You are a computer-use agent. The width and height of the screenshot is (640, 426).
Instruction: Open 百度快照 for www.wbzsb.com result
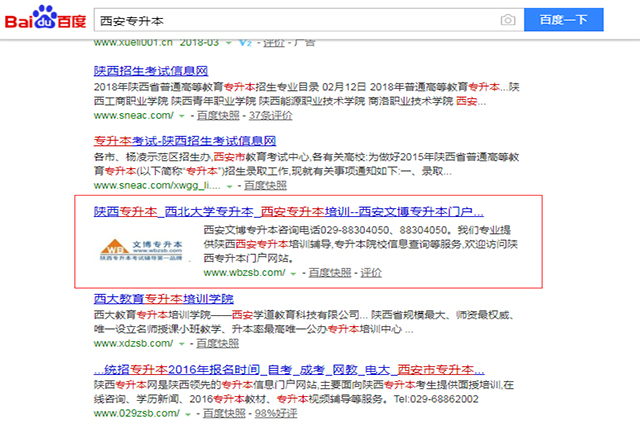pyautogui.click(x=330, y=273)
